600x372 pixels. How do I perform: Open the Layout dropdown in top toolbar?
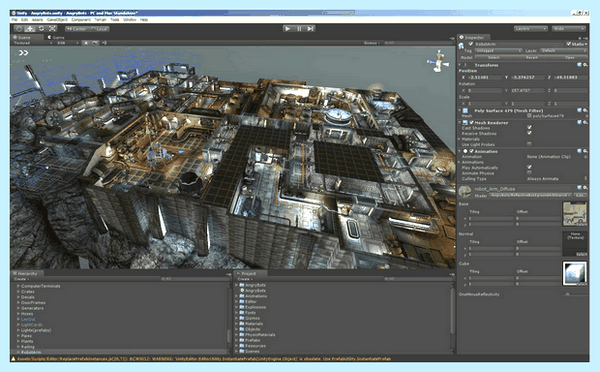(569, 29)
